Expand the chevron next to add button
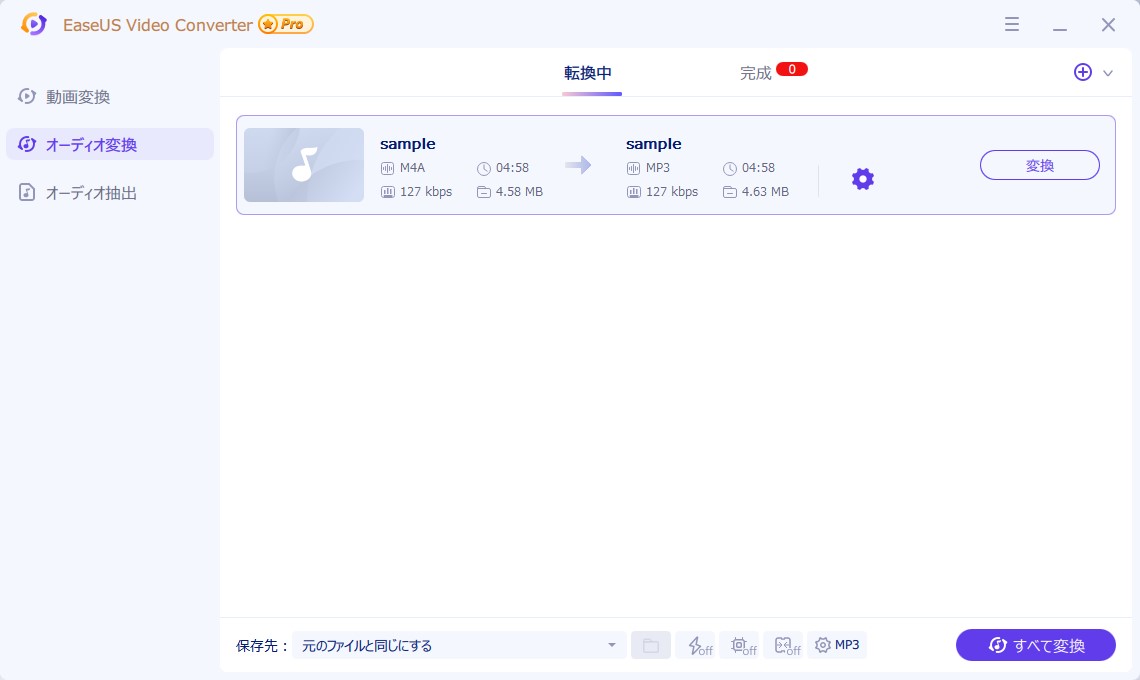This screenshot has height=680, width=1140. point(1107,73)
